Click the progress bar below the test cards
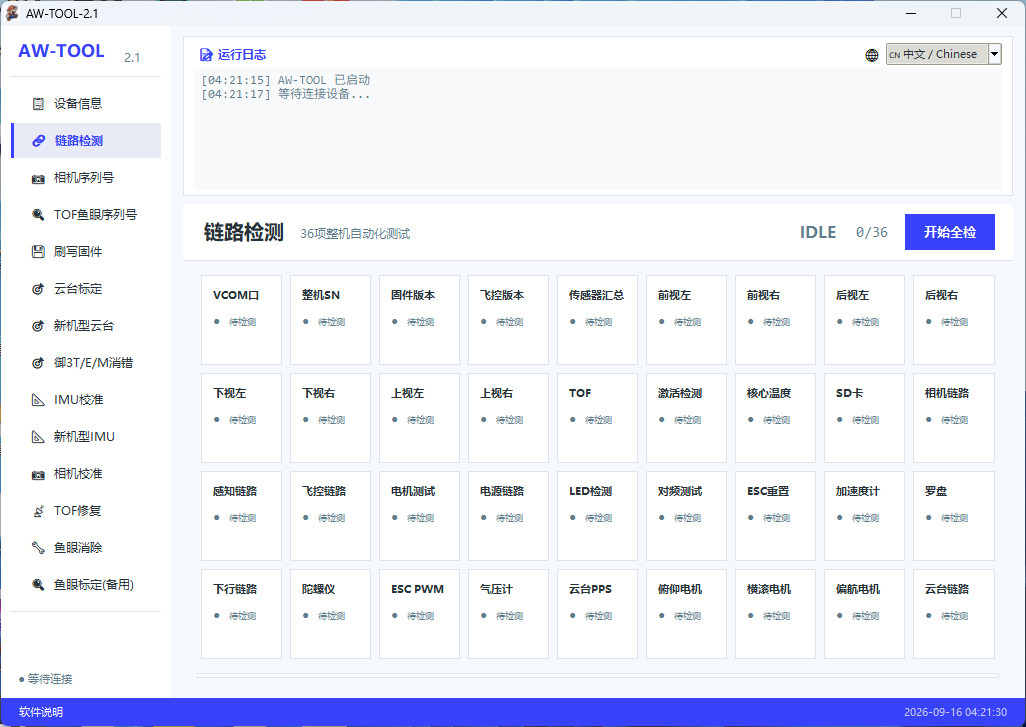Image resolution: width=1026 pixels, height=727 pixels. click(x=597, y=675)
